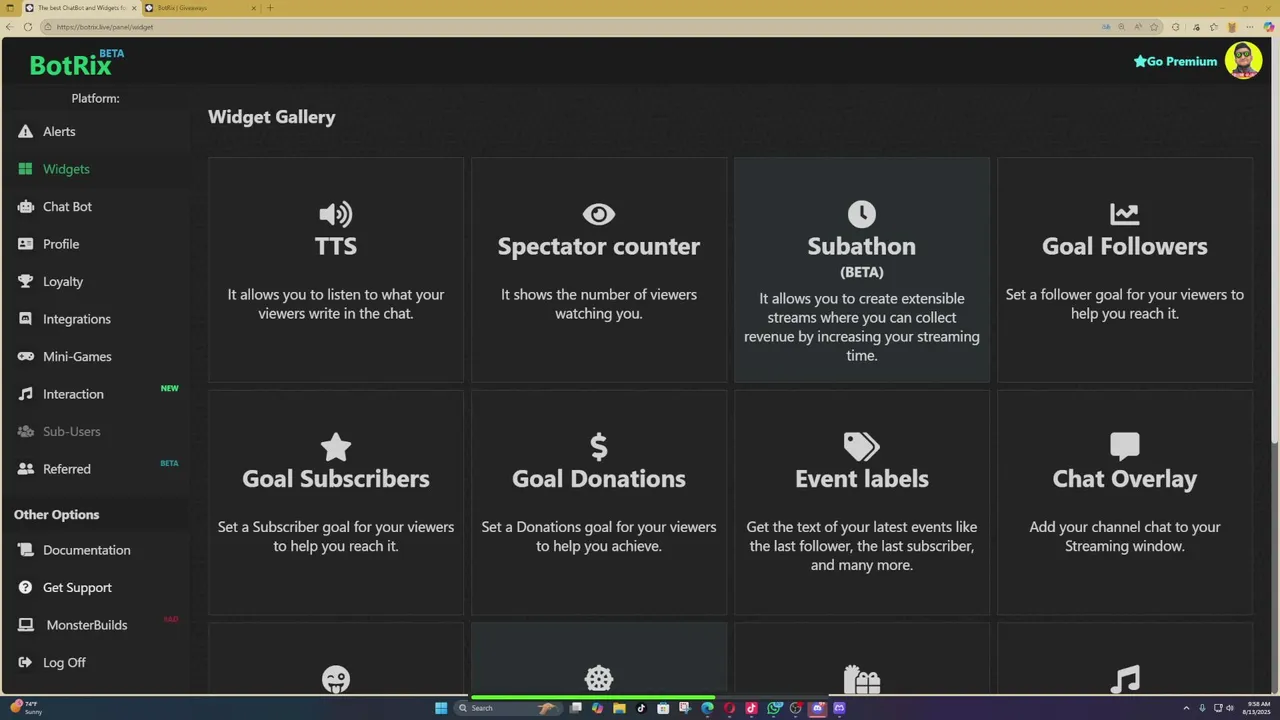Click the emoji face widget icon
Screen dimensions: 1280x720
tap(335, 680)
